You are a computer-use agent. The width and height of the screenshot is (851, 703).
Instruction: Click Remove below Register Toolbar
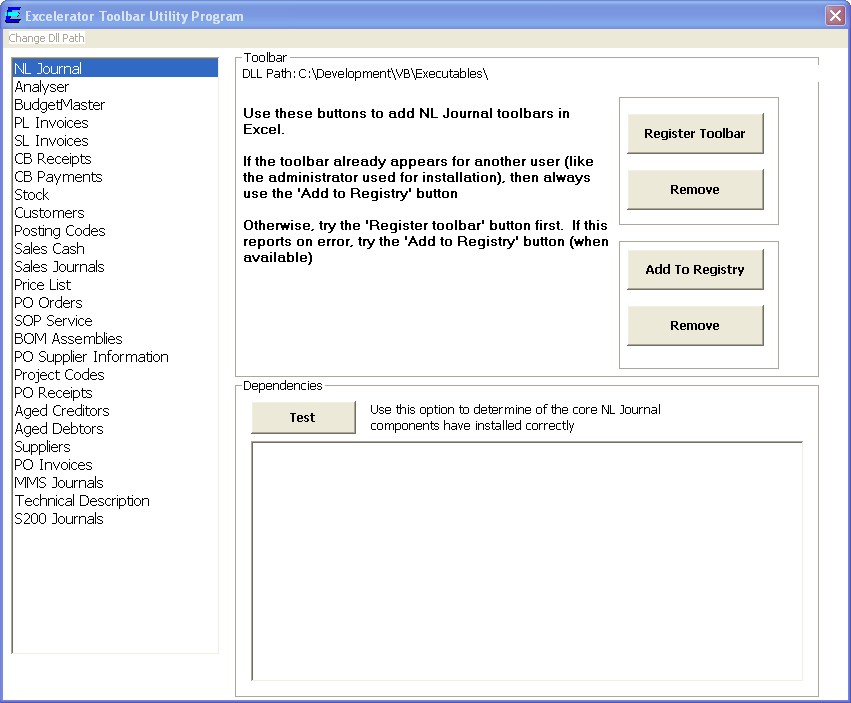(x=695, y=189)
